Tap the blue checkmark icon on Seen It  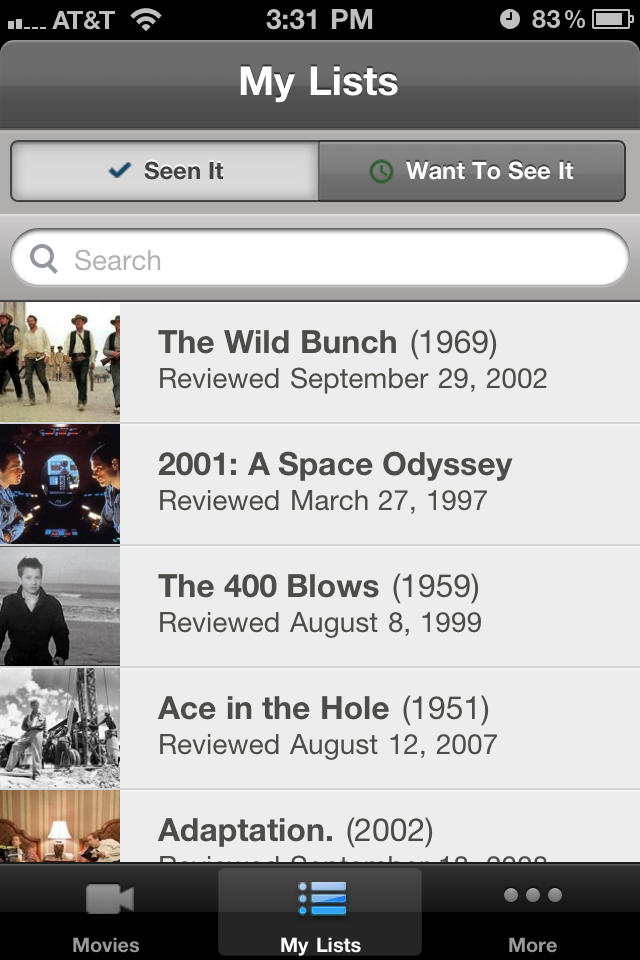[x=120, y=170]
